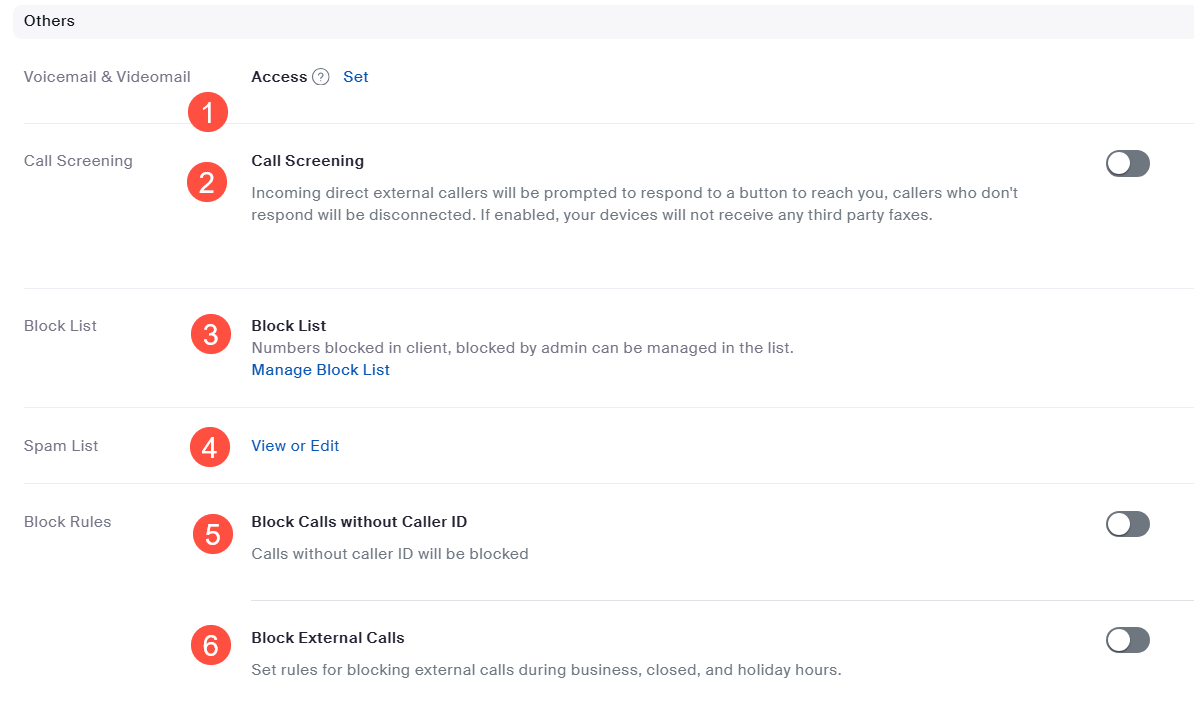The height and width of the screenshot is (705, 1194).
Task: Click View or Edit for Spam List
Action: tap(295, 445)
